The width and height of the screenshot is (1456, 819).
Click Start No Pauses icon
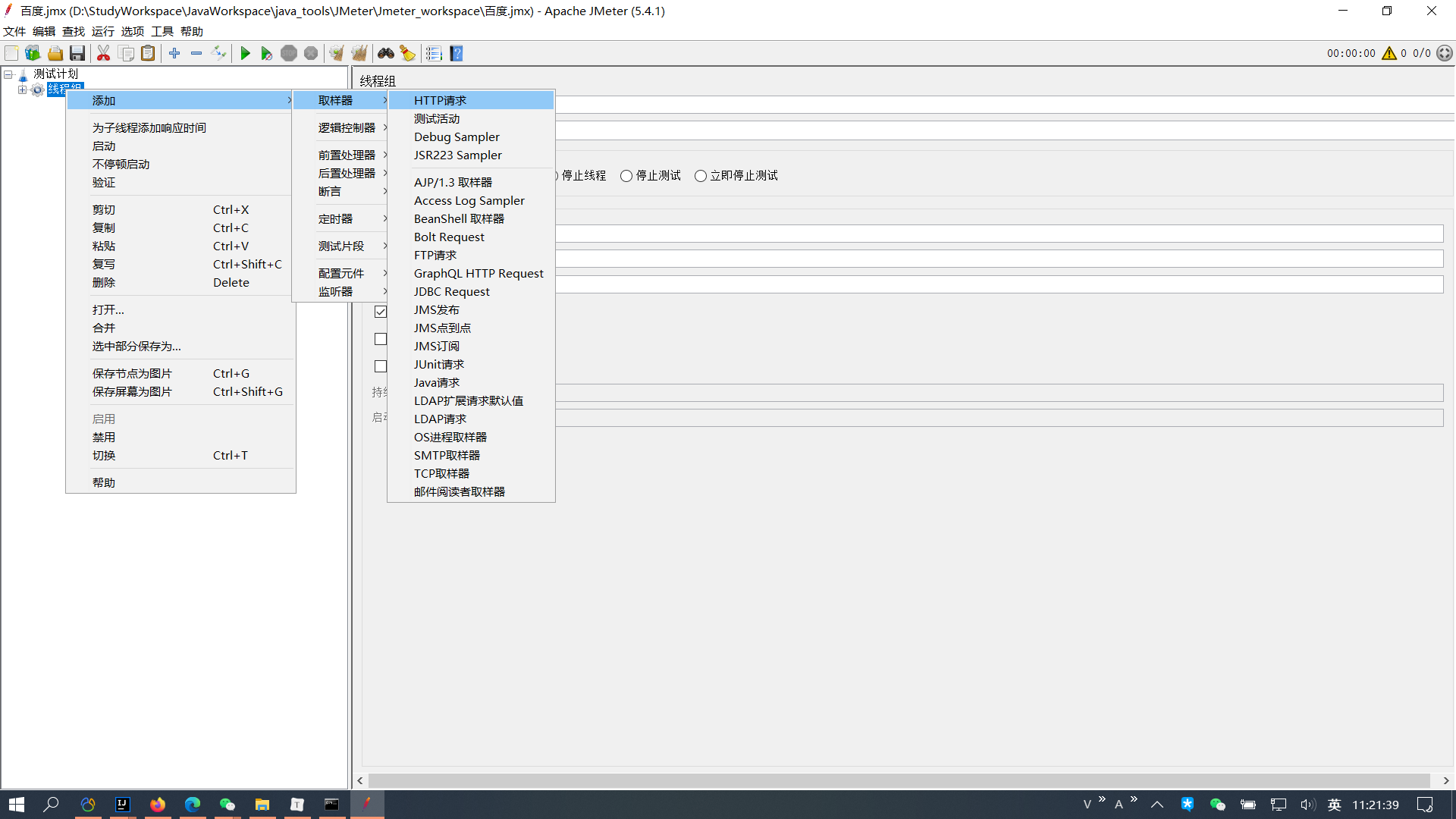tap(267, 53)
